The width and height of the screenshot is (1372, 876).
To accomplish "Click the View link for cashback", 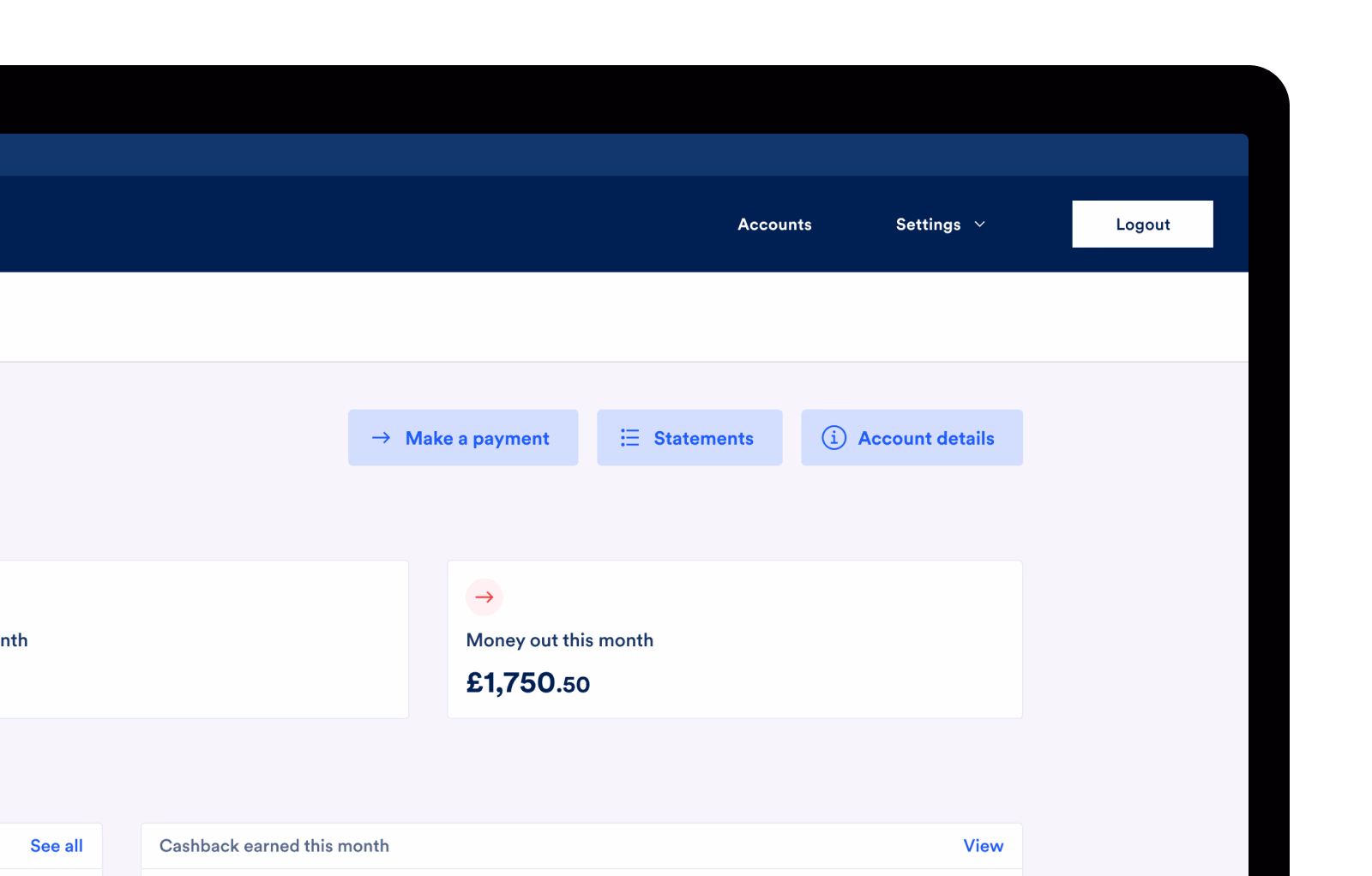I will coord(984,846).
